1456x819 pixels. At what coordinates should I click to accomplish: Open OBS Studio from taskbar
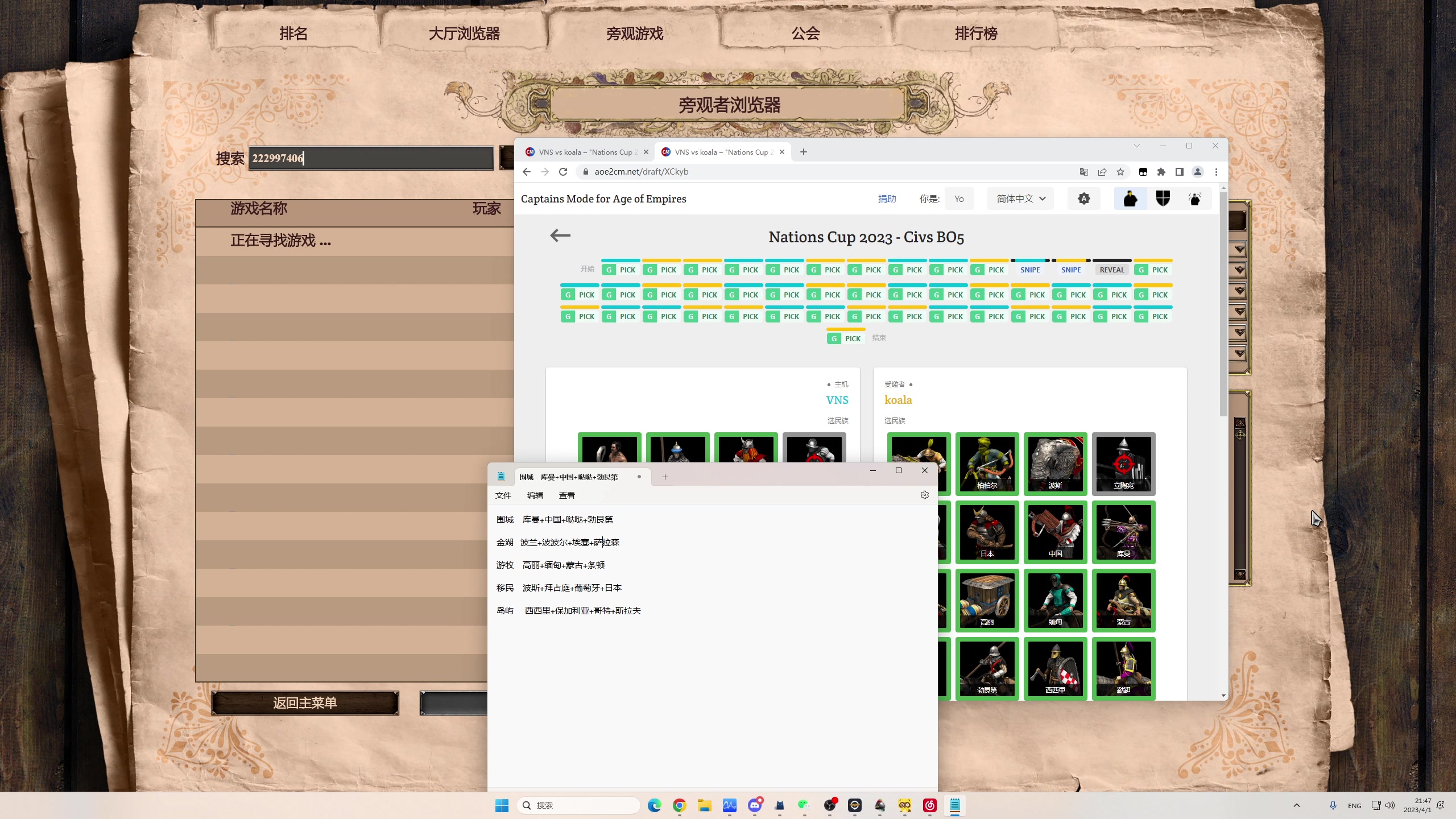point(830,805)
